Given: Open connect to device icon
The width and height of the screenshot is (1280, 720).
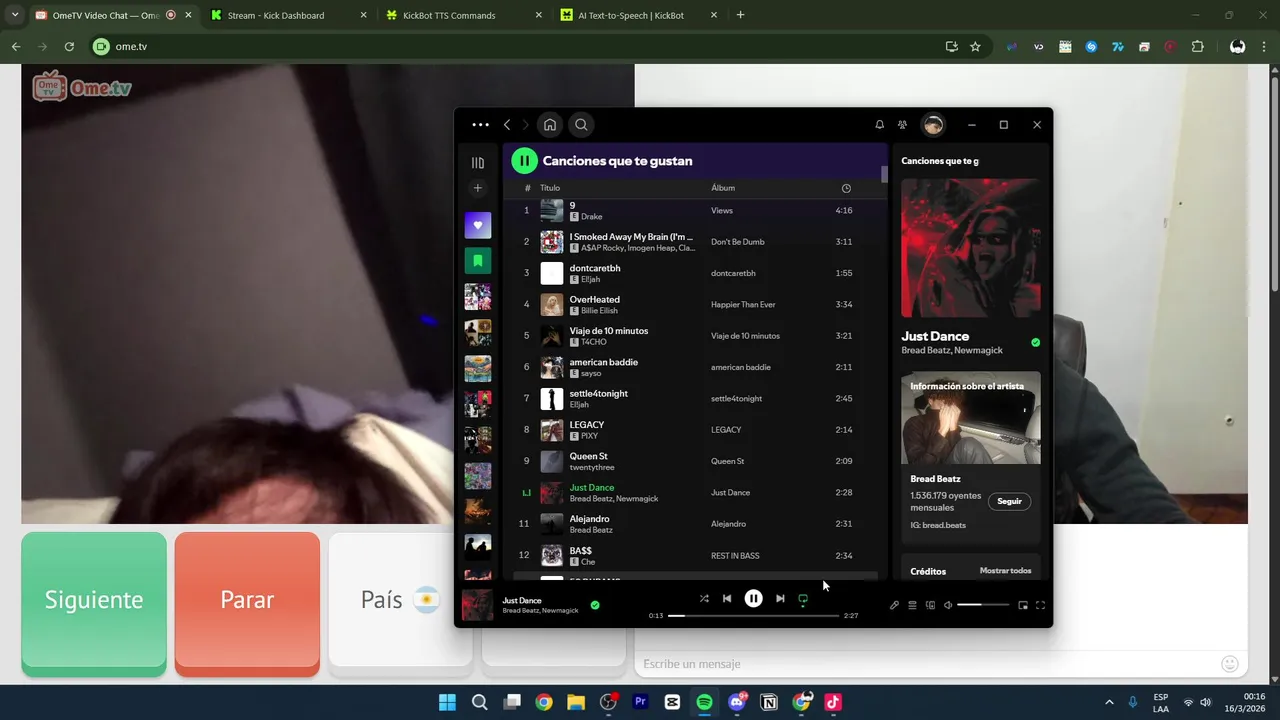Looking at the screenshot, I should [x=930, y=605].
